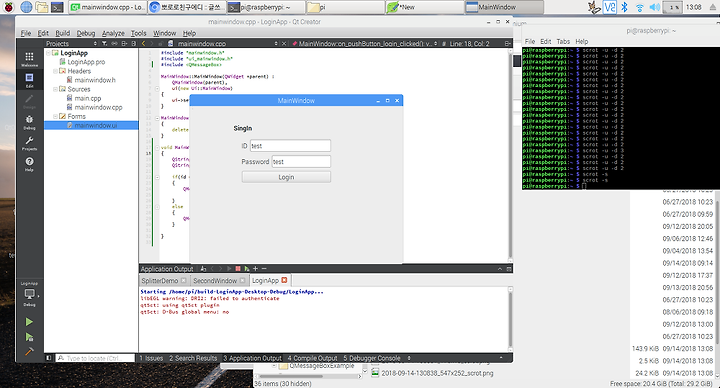This screenshot has width=720, height=388.
Task: Open the Analyze menu
Action: (x=113, y=33)
